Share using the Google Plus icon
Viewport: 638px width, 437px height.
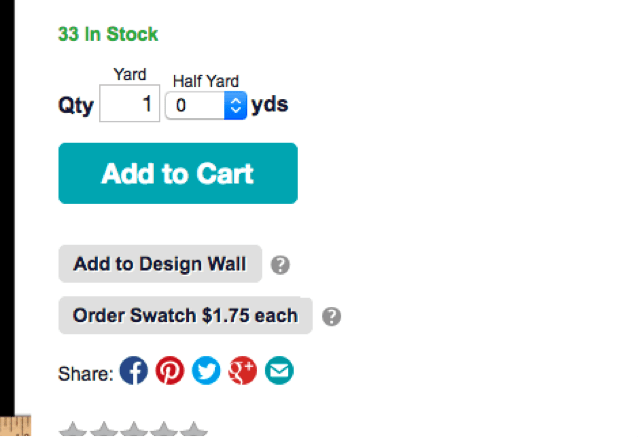coord(243,370)
